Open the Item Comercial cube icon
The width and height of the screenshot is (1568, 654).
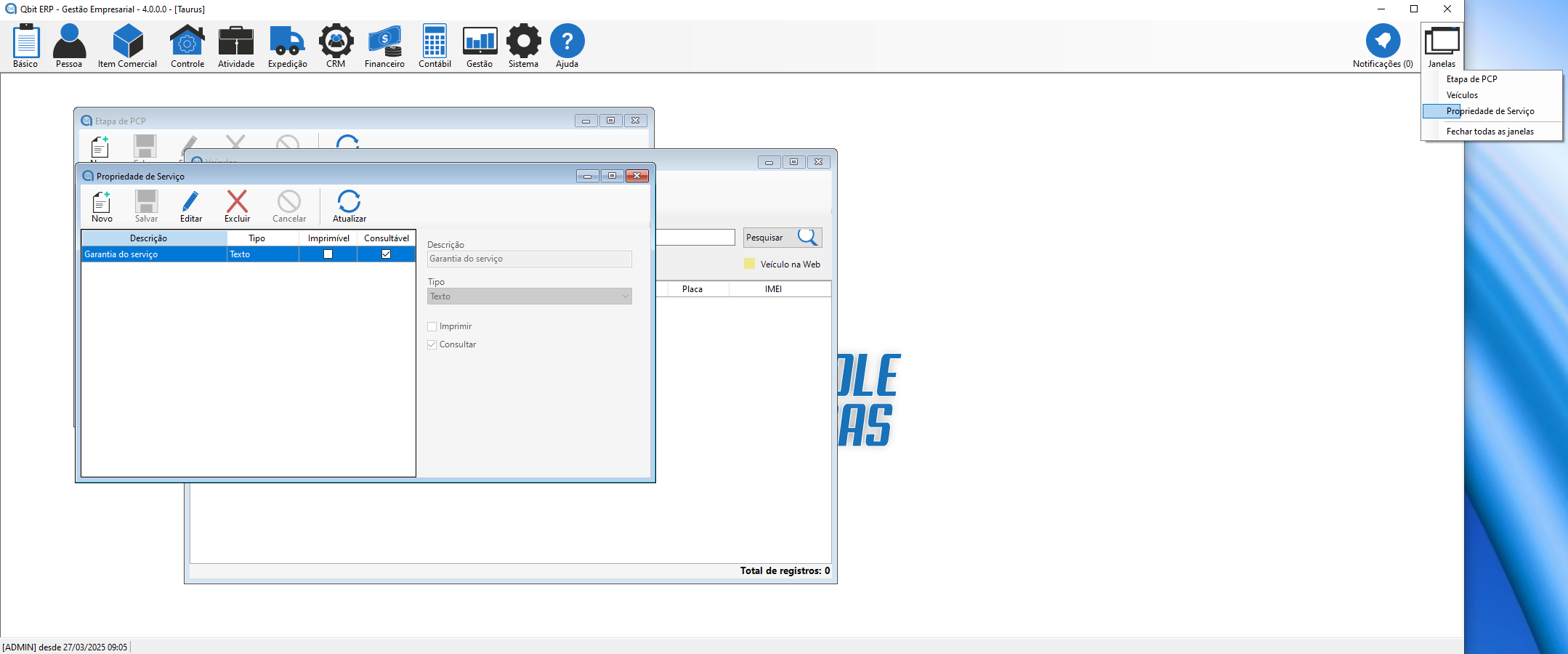click(128, 41)
